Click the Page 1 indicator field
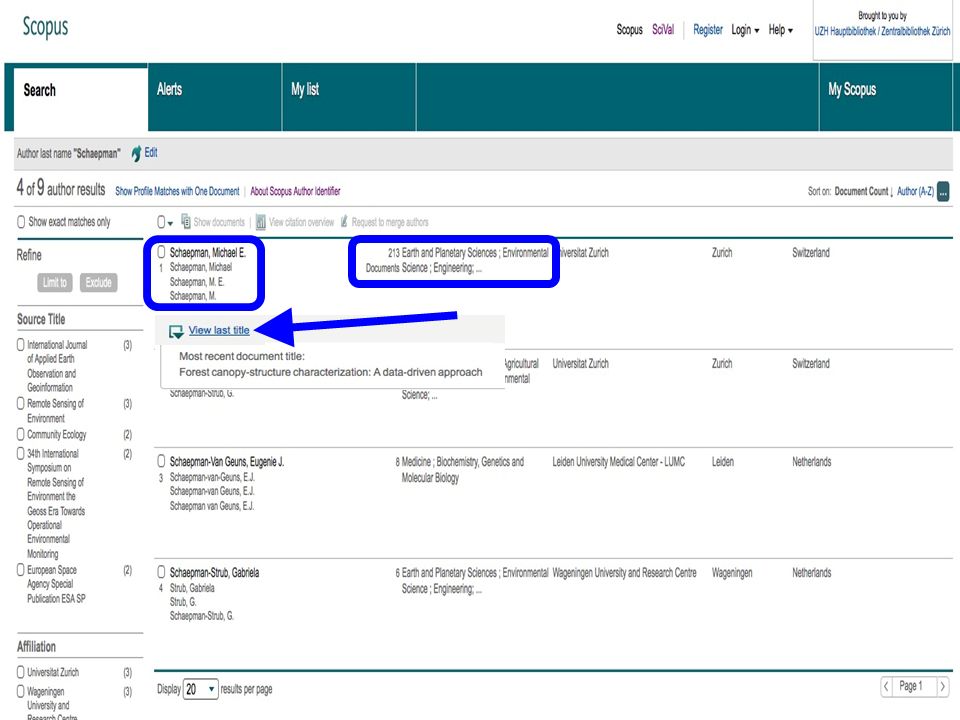Screen dimensions: 960x720 [914, 686]
